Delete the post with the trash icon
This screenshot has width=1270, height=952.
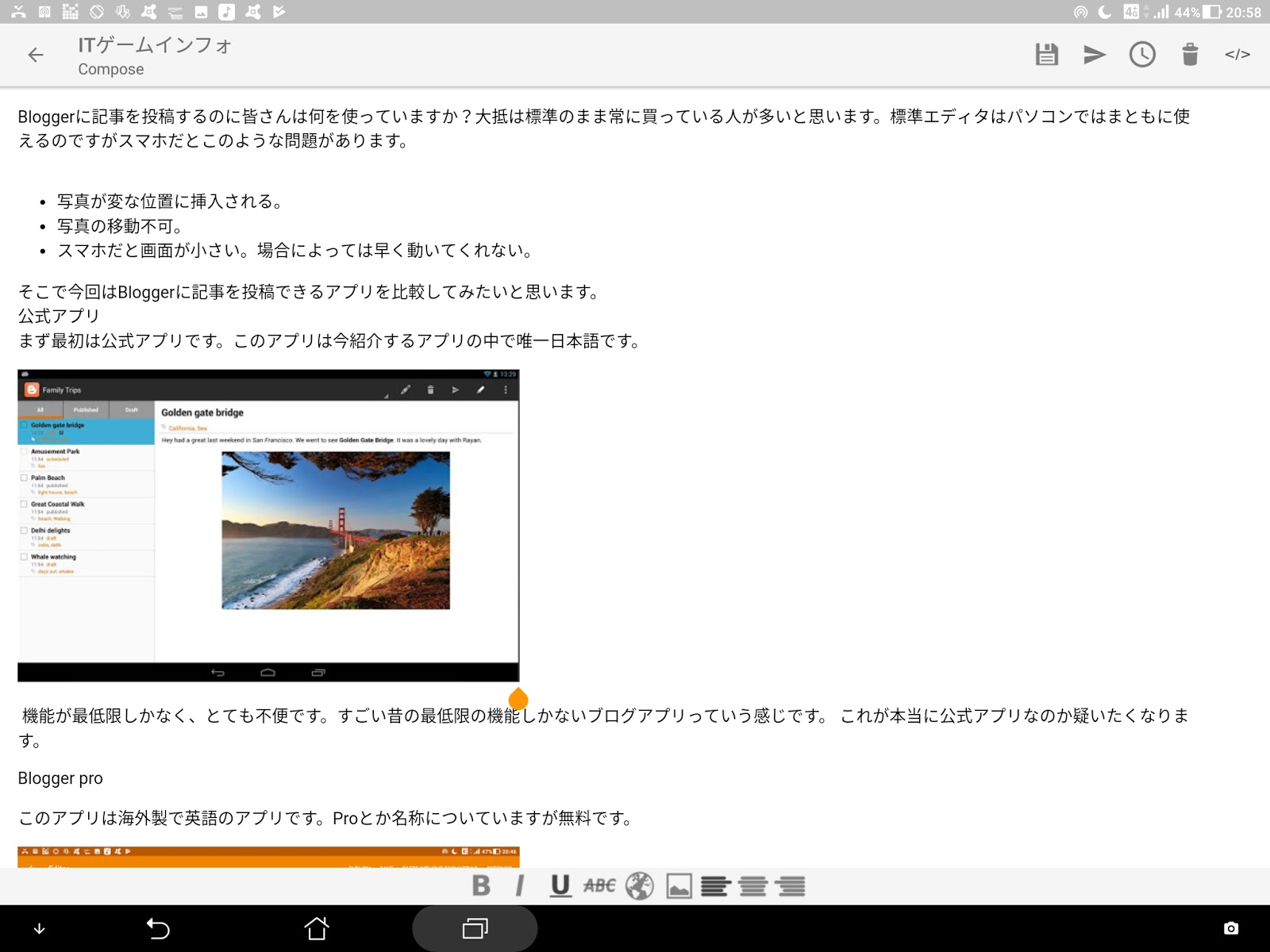[1190, 55]
